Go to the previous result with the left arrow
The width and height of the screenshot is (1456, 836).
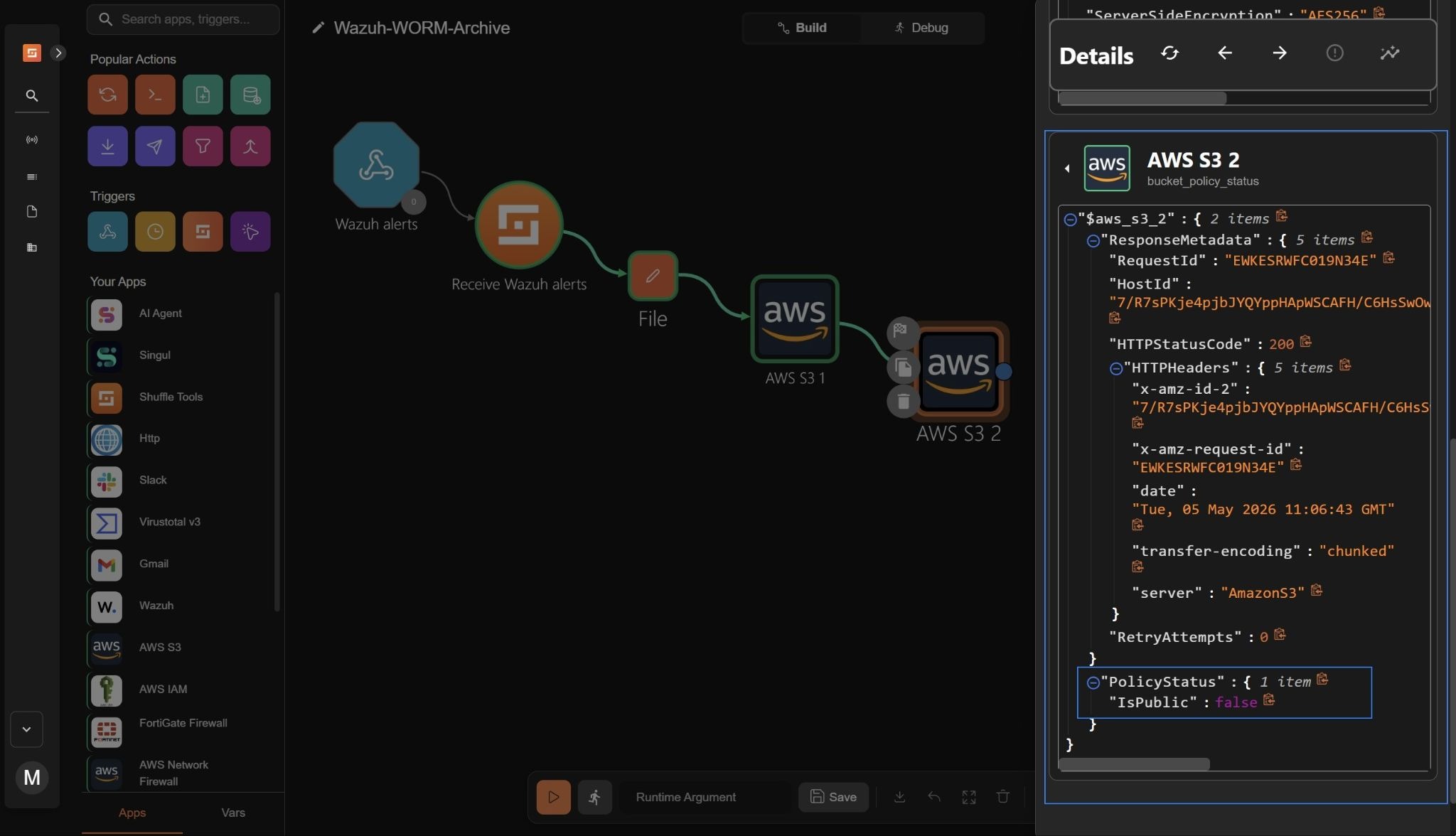(x=1224, y=53)
